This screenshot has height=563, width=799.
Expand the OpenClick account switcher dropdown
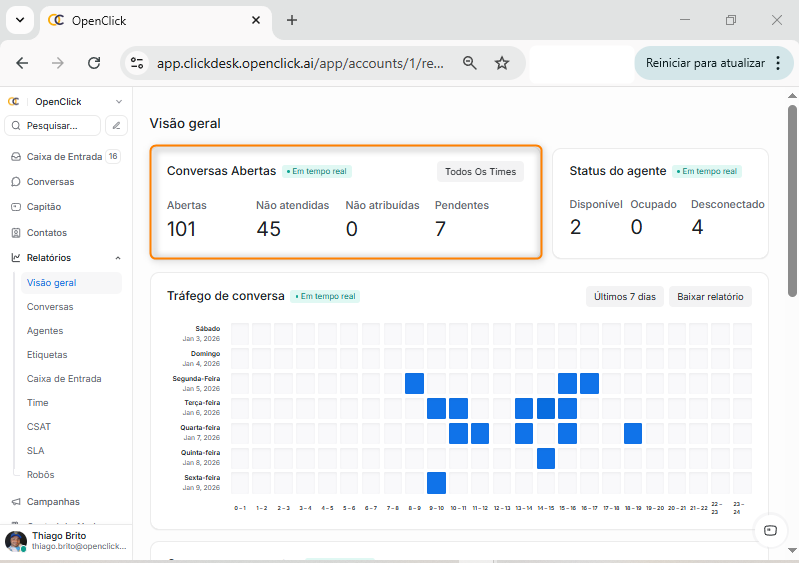(118, 102)
